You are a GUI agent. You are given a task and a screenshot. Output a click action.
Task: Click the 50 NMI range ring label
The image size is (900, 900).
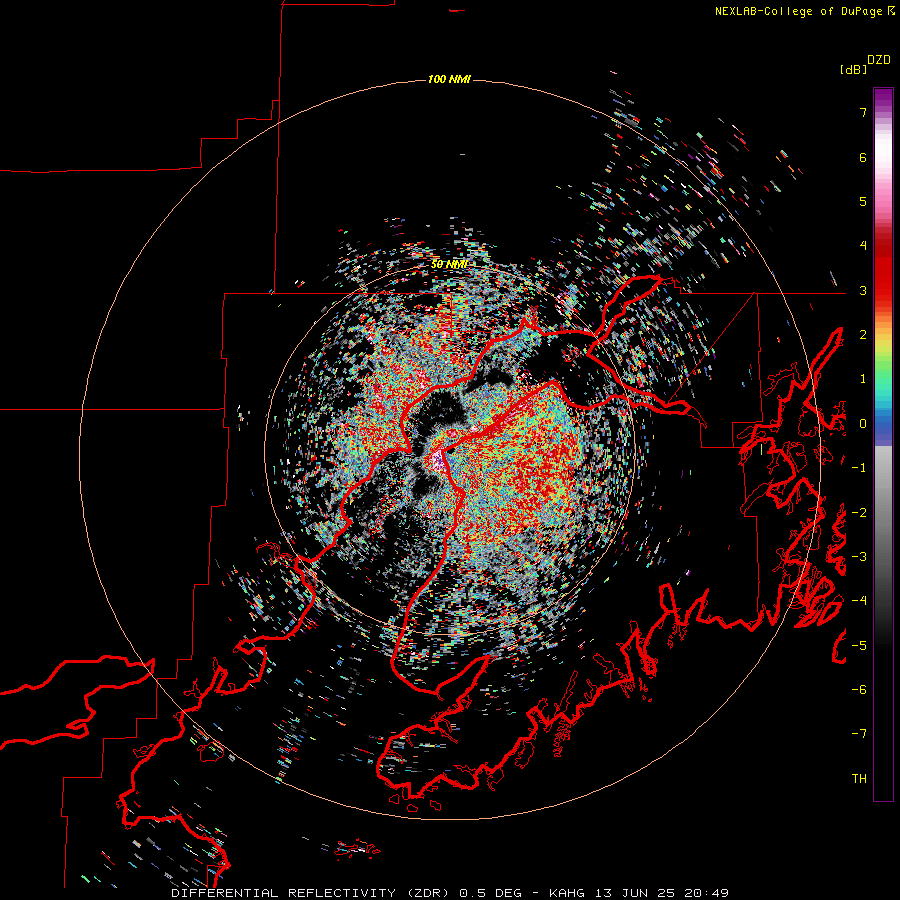(449, 264)
